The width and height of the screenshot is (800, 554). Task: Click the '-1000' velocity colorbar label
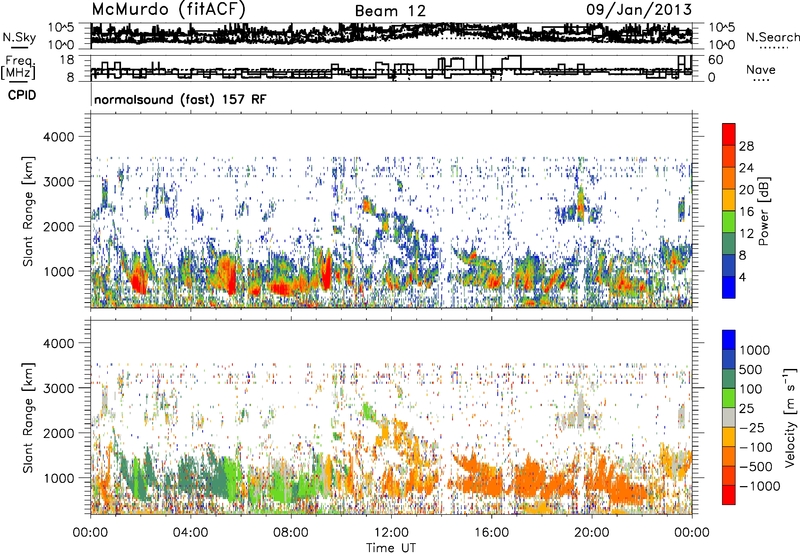pos(760,486)
